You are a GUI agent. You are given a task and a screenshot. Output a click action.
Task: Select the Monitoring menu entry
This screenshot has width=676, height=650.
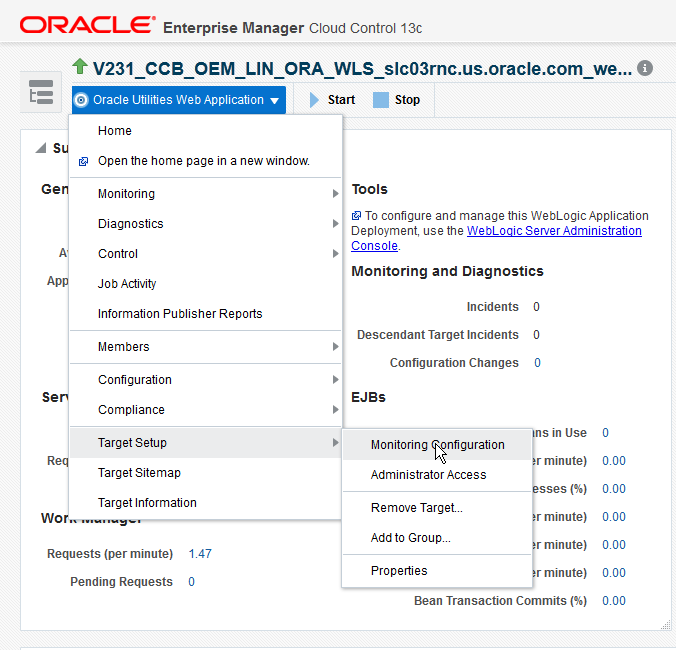[205, 194]
